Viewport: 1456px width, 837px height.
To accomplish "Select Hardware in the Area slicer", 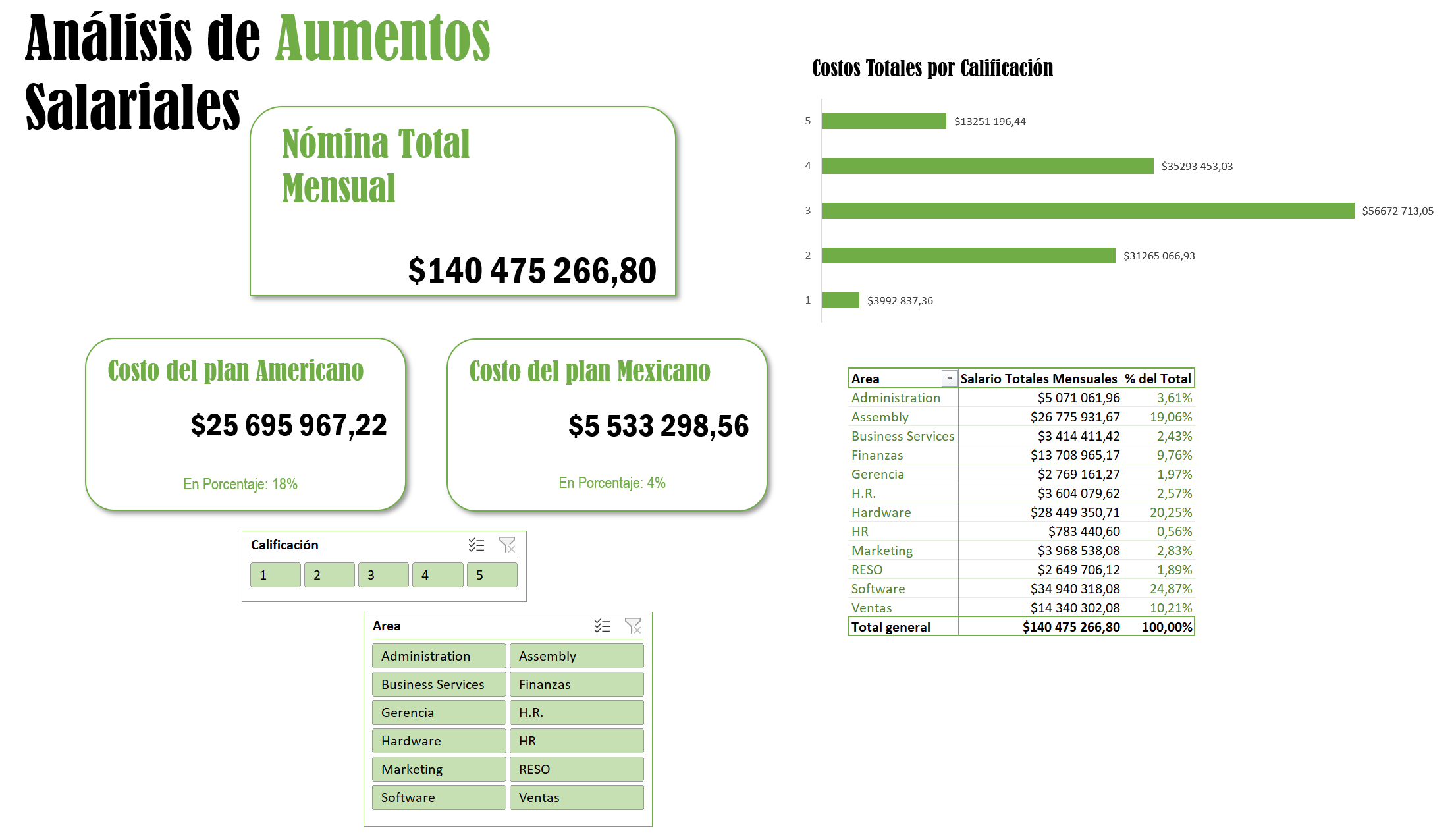I will [x=439, y=740].
